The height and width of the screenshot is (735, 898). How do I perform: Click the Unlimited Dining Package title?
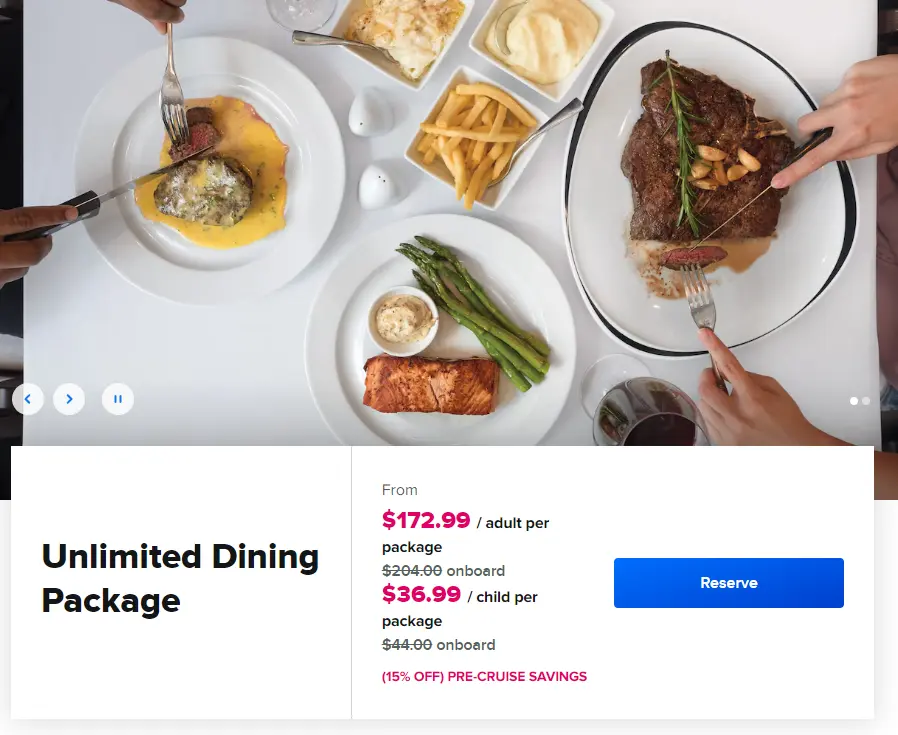coord(179,580)
